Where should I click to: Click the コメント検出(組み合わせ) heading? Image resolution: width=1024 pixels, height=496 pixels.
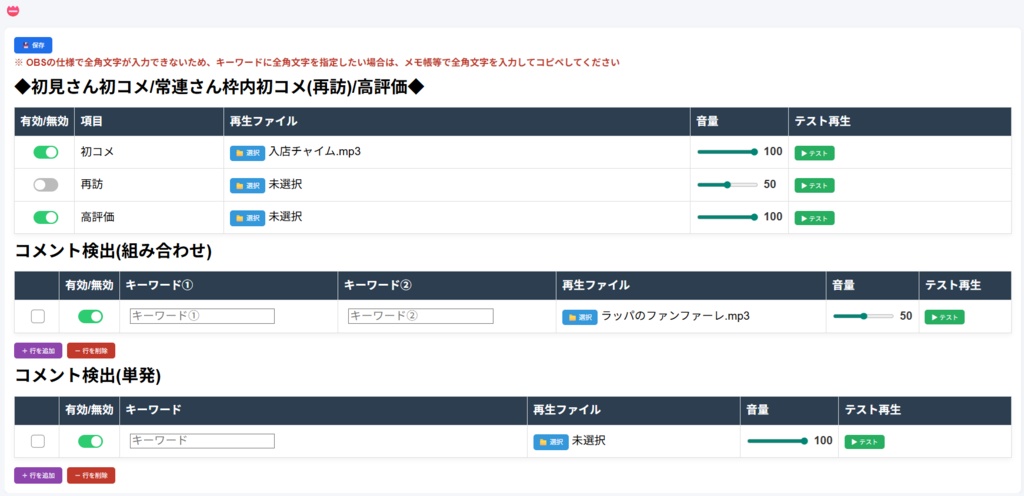(x=113, y=251)
